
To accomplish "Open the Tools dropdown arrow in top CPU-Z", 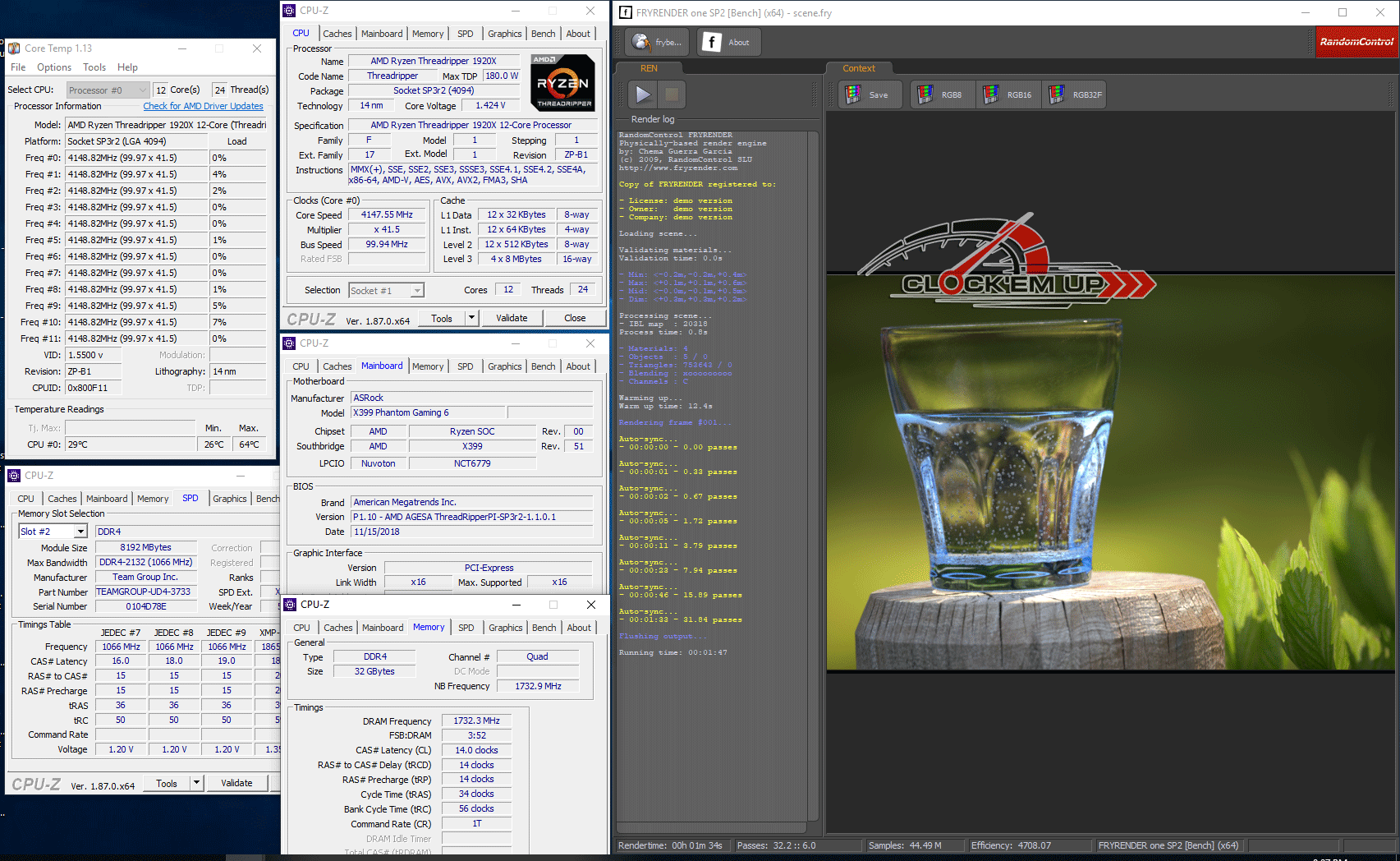I will (471, 318).
